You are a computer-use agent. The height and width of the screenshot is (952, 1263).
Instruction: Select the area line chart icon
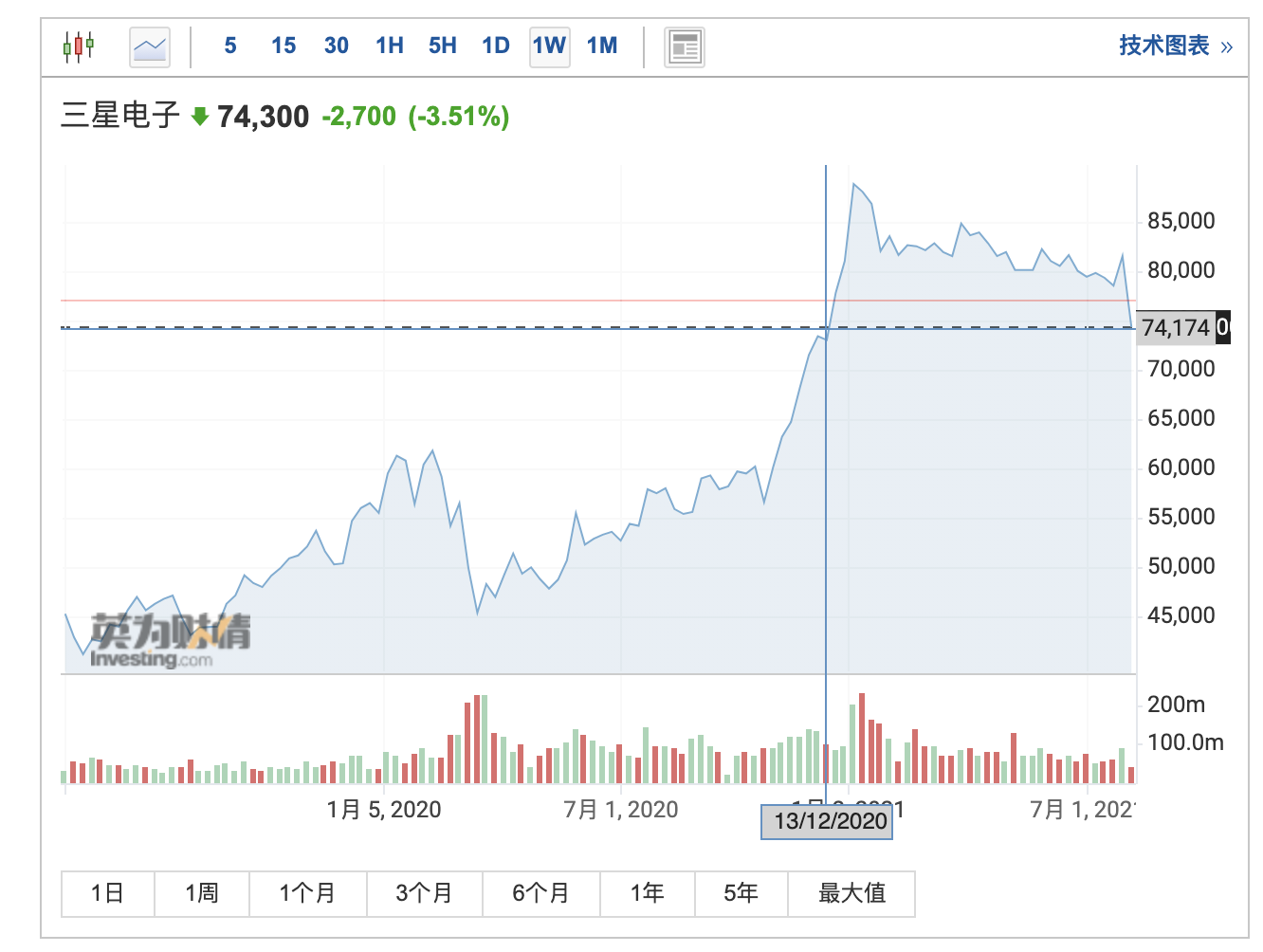coord(150,46)
